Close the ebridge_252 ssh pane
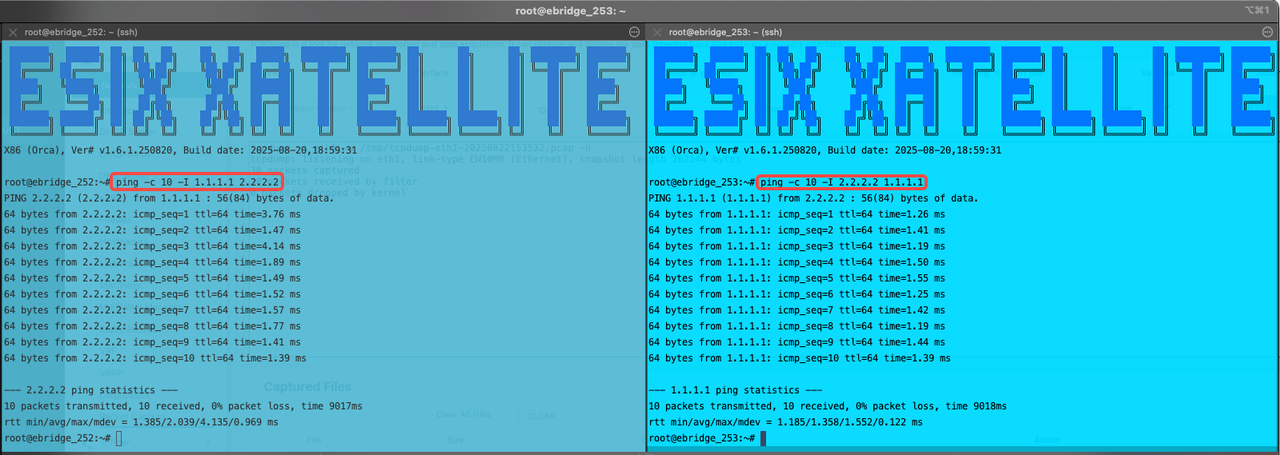The image size is (1280, 455). (12, 32)
